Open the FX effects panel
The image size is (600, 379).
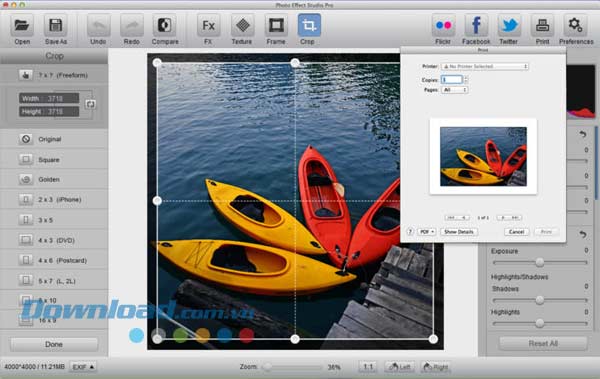coord(208,26)
